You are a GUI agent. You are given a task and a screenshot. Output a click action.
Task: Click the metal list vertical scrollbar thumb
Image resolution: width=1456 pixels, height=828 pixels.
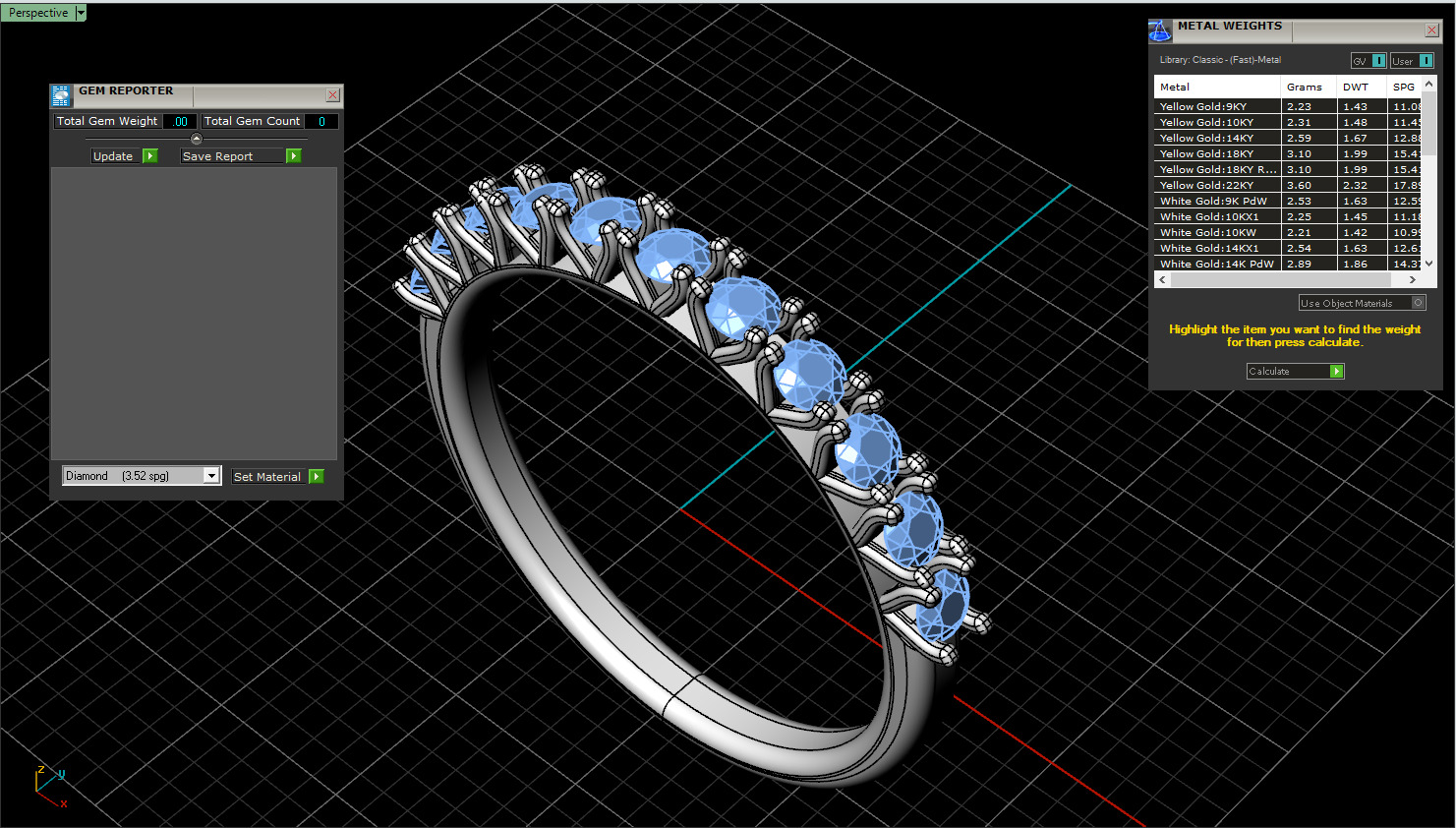coord(1429,123)
